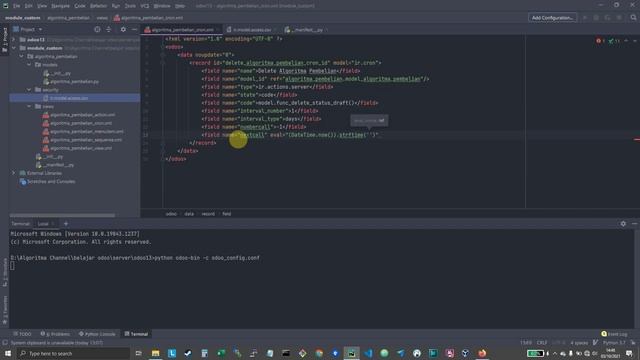The height and width of the screenshot is (360, 640).
Task: Open the Run menu
Action: coord(116,6)
